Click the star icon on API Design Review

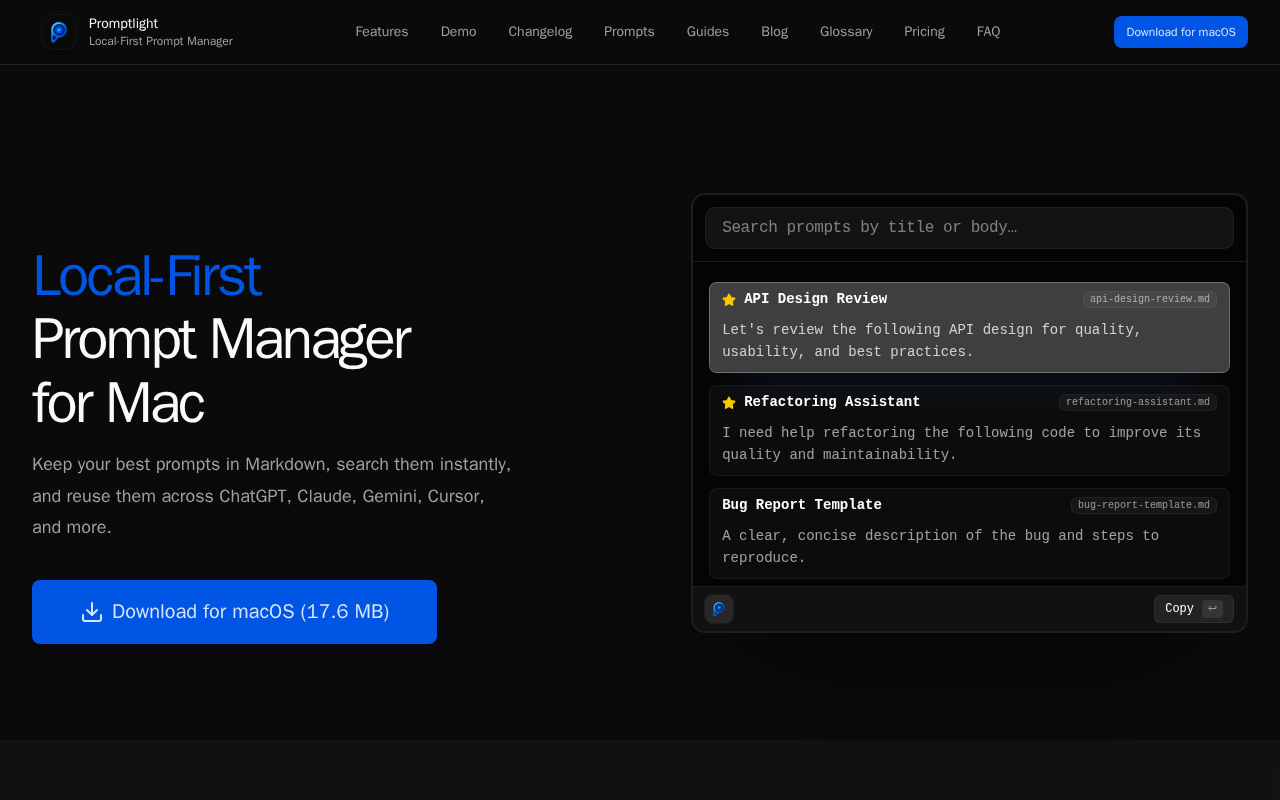729,300
